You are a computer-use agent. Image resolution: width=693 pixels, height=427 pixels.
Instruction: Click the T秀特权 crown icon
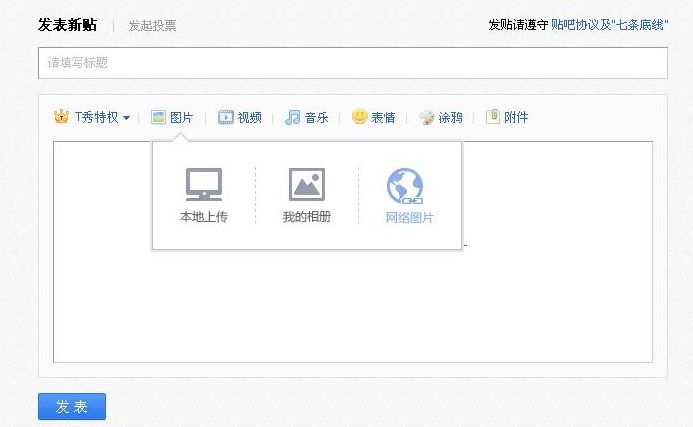point(61,117)
